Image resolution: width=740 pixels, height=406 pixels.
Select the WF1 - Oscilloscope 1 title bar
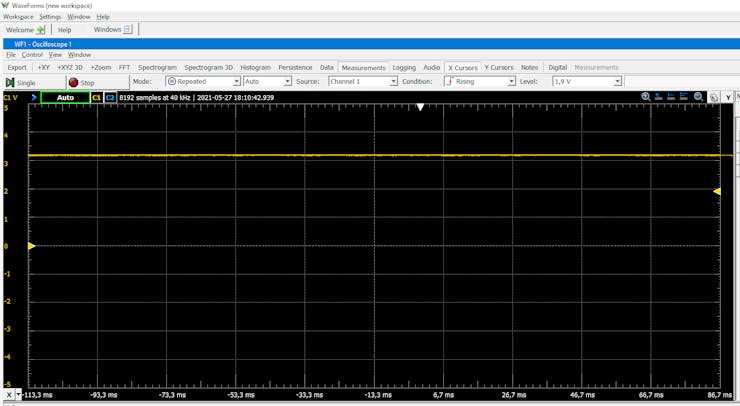[x=371, y=44]
